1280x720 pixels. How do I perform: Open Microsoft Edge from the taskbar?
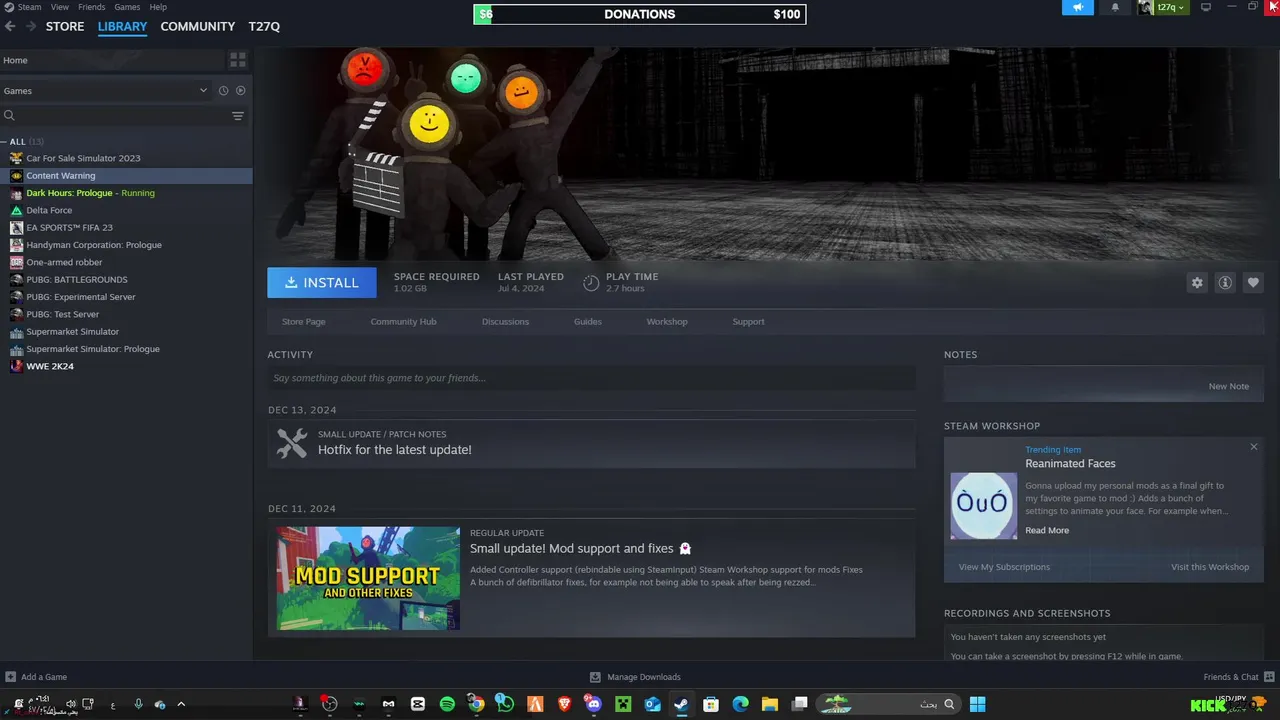(740, 704)
